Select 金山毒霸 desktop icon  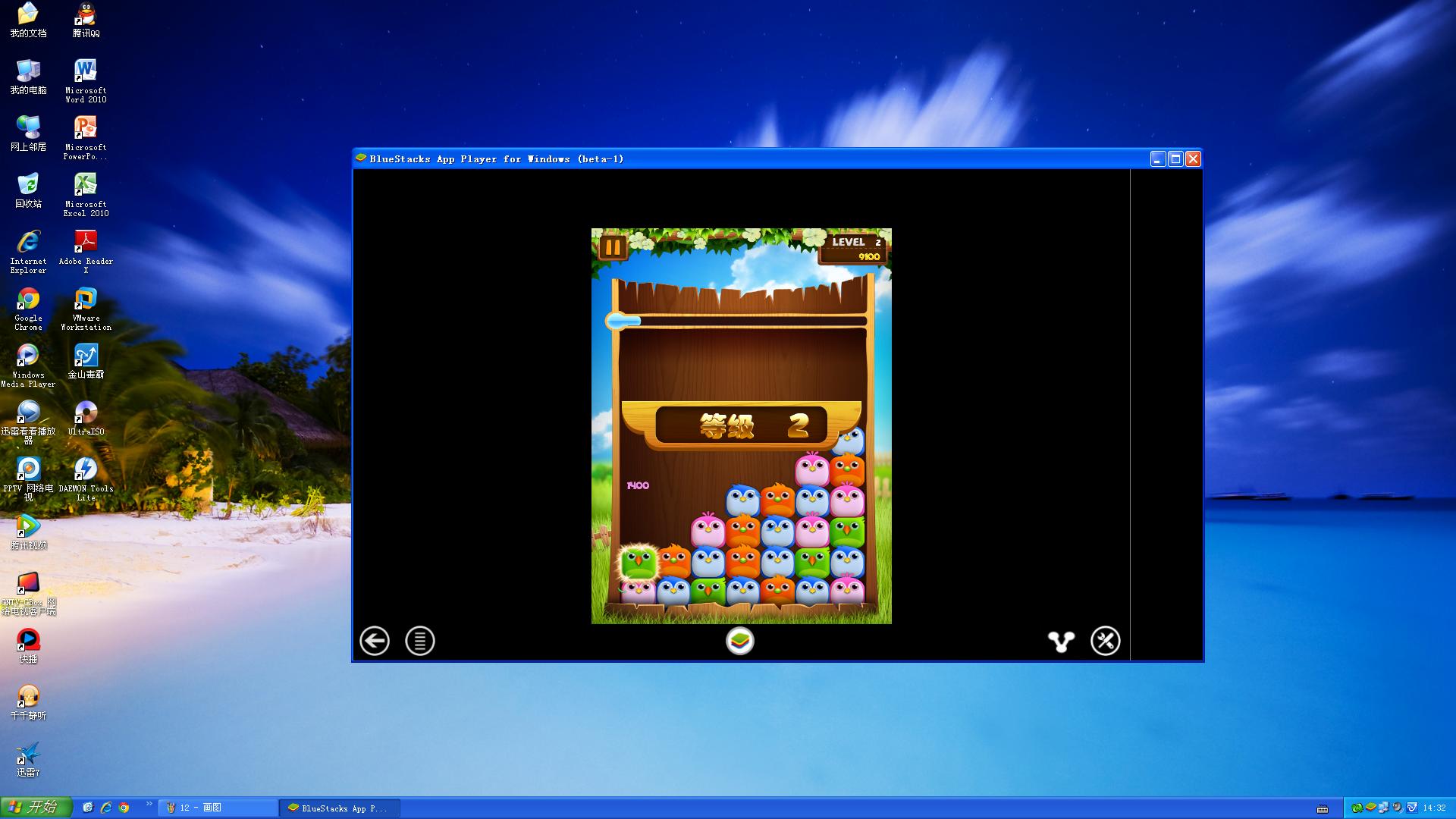[x=86, y=361]
